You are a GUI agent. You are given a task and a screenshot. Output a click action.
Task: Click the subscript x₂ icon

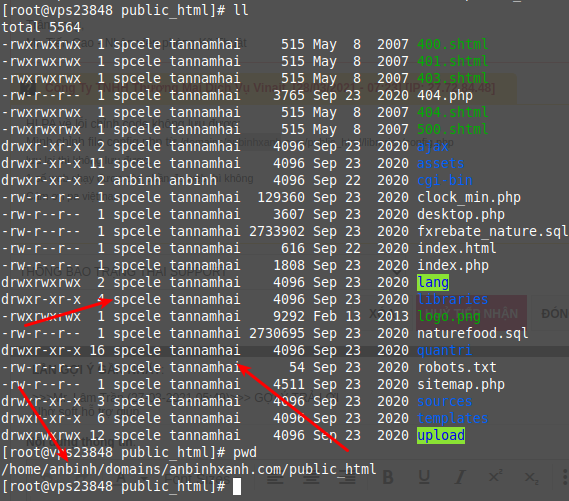[532, 478]
